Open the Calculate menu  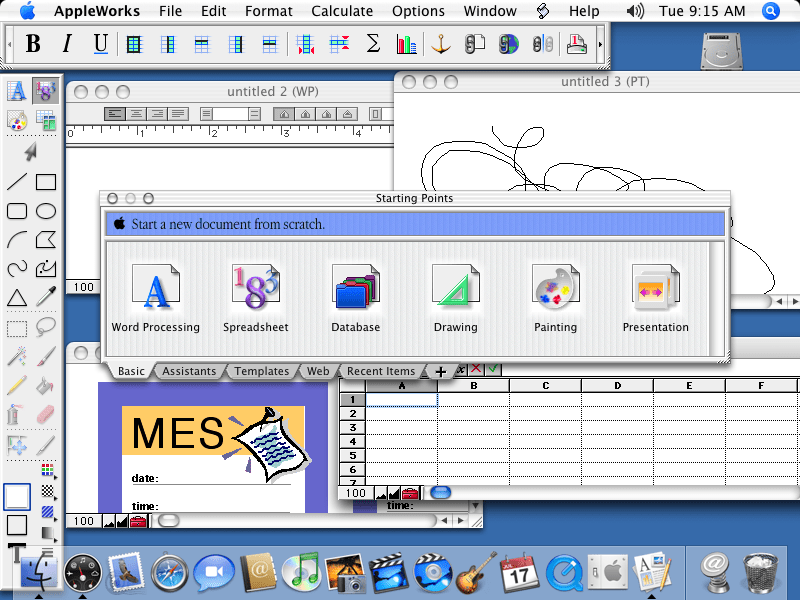point(342,11)
